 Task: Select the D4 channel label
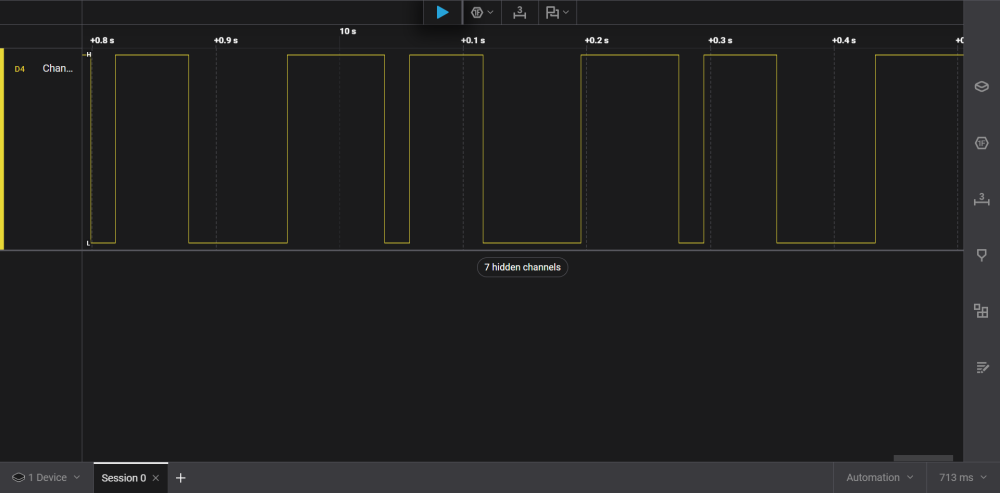pos(20,69)
